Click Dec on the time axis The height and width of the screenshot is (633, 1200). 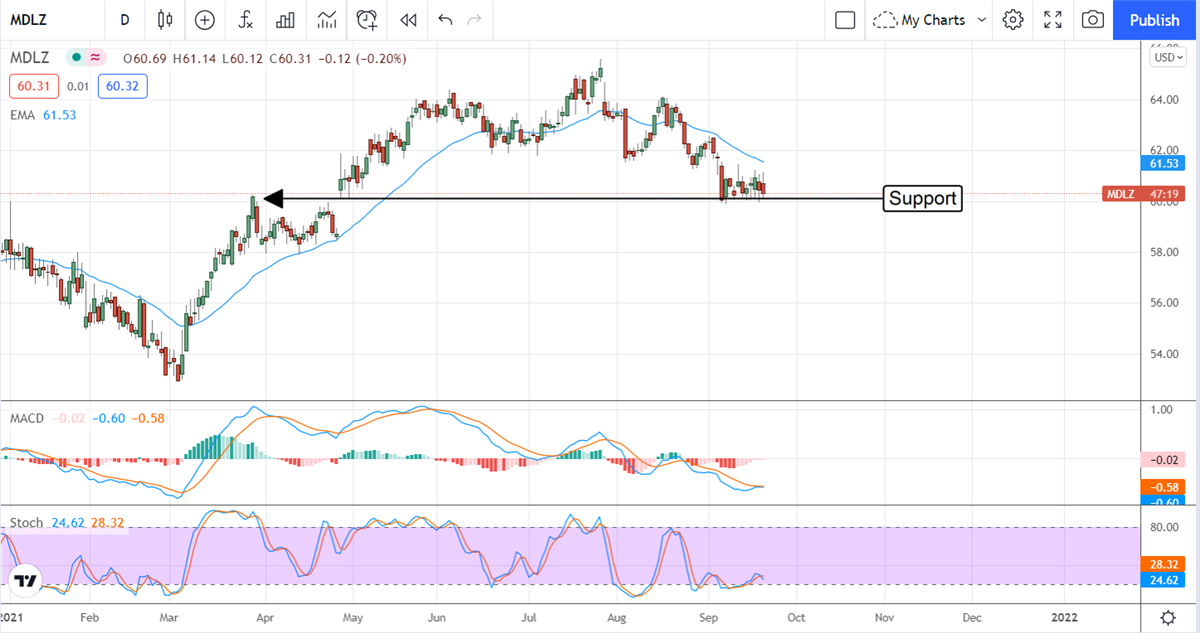coord(972,616)
